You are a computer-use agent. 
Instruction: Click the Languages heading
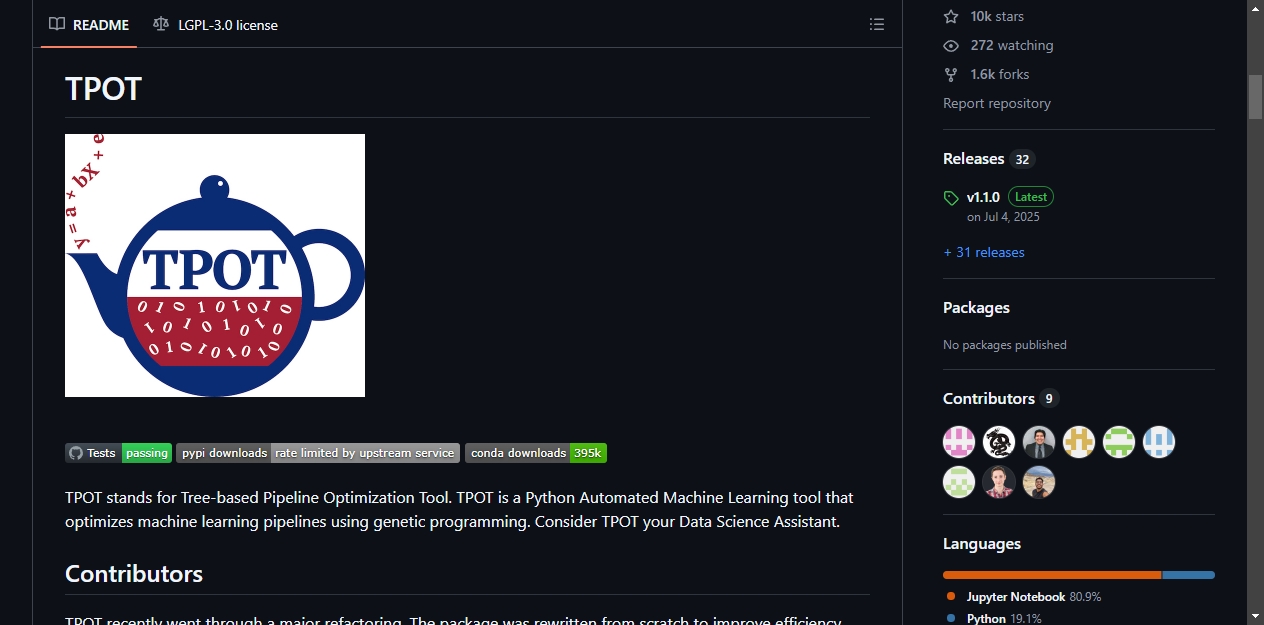982,544
